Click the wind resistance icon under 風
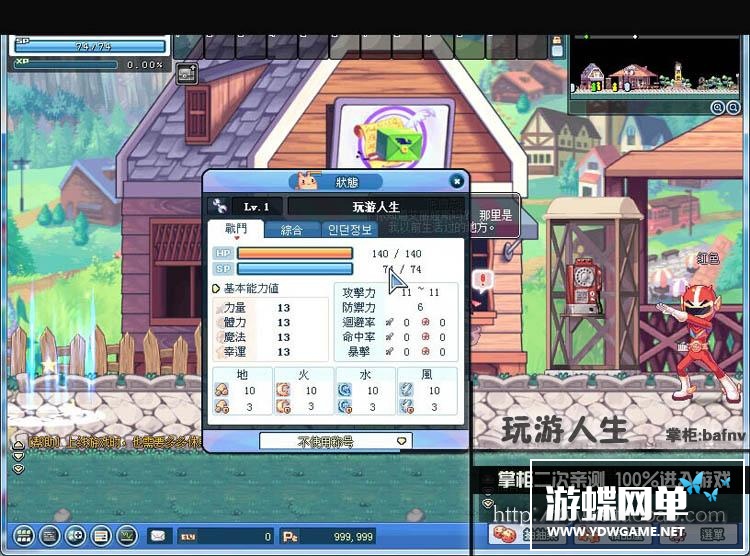This screenshot has width=750, height=556. [x=407, y=407]
